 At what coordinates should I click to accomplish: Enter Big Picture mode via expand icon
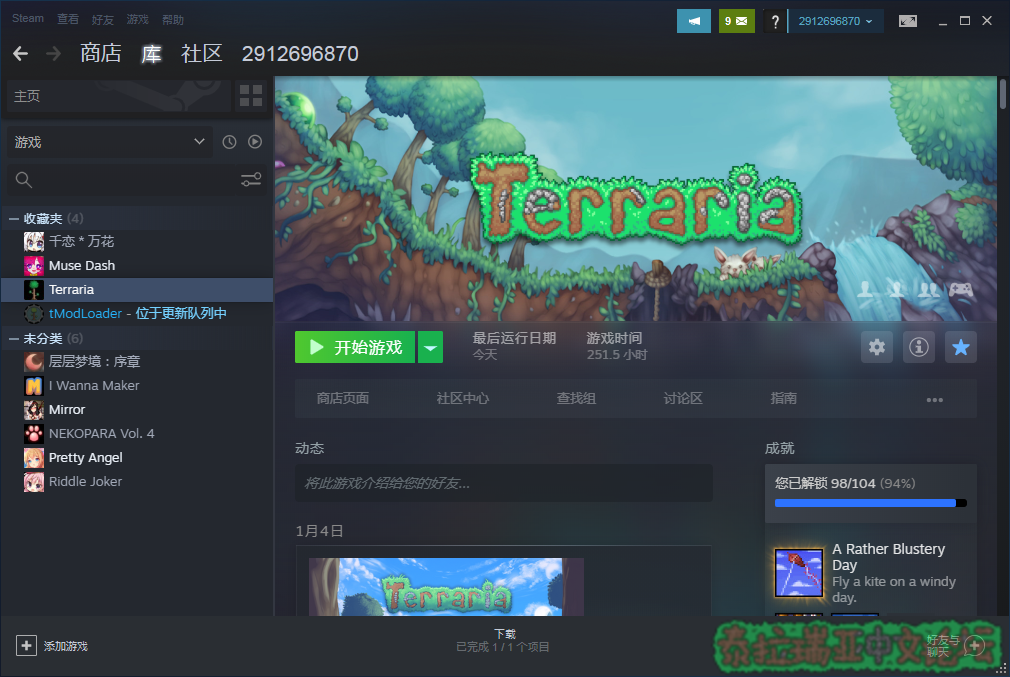908,21
